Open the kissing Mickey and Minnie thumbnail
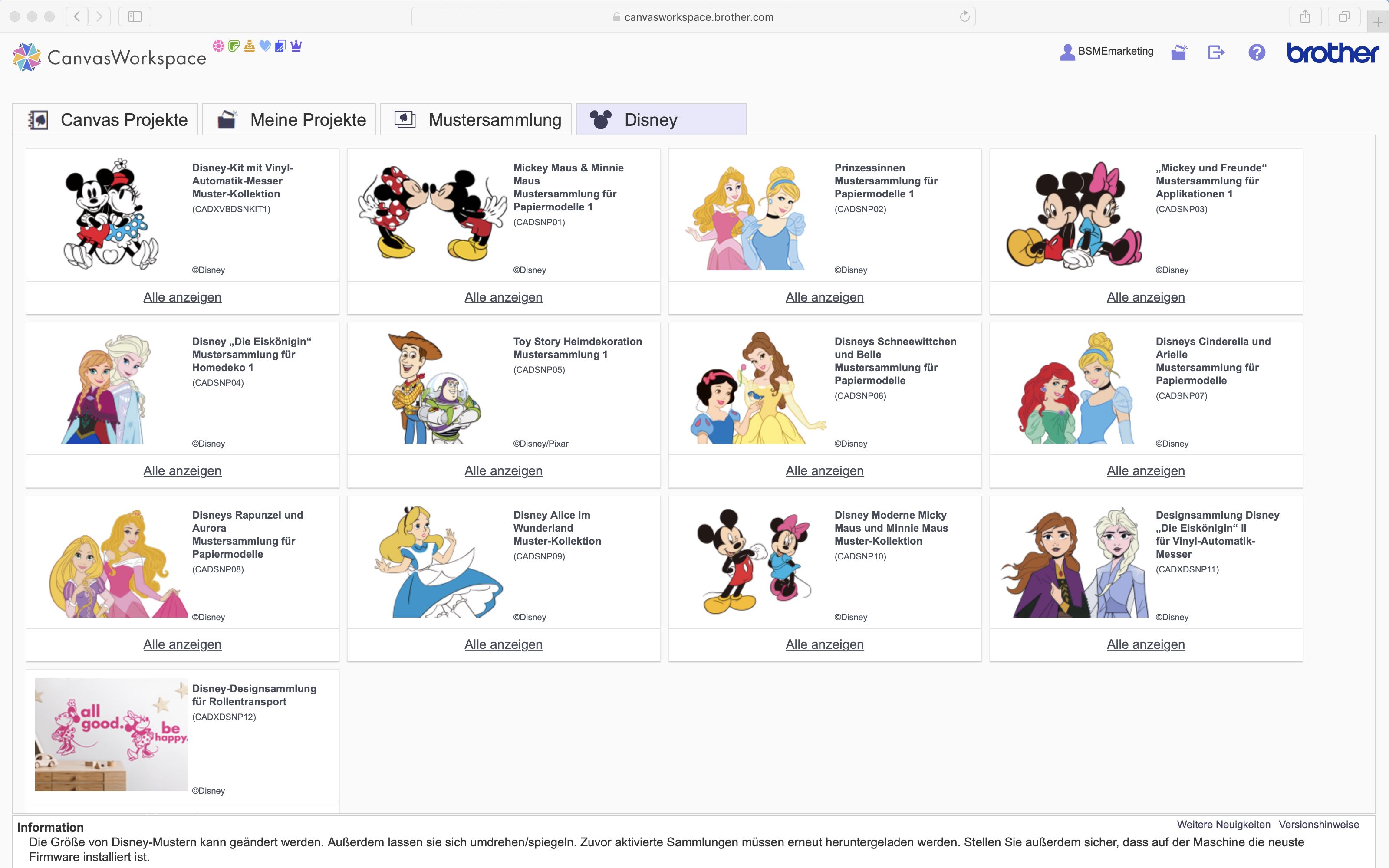The height and width of the screenshot is (868, 1389). 433,214
